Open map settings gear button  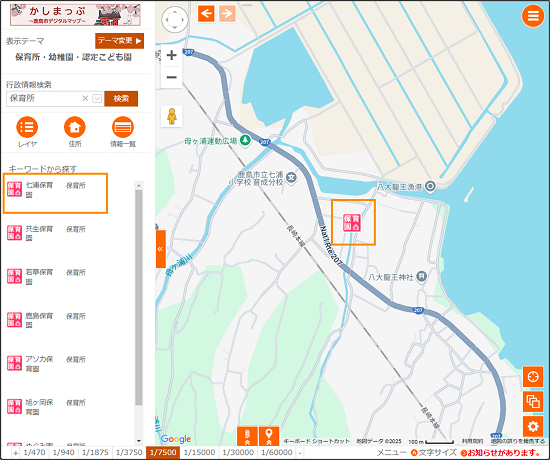[x=533, y=426]
